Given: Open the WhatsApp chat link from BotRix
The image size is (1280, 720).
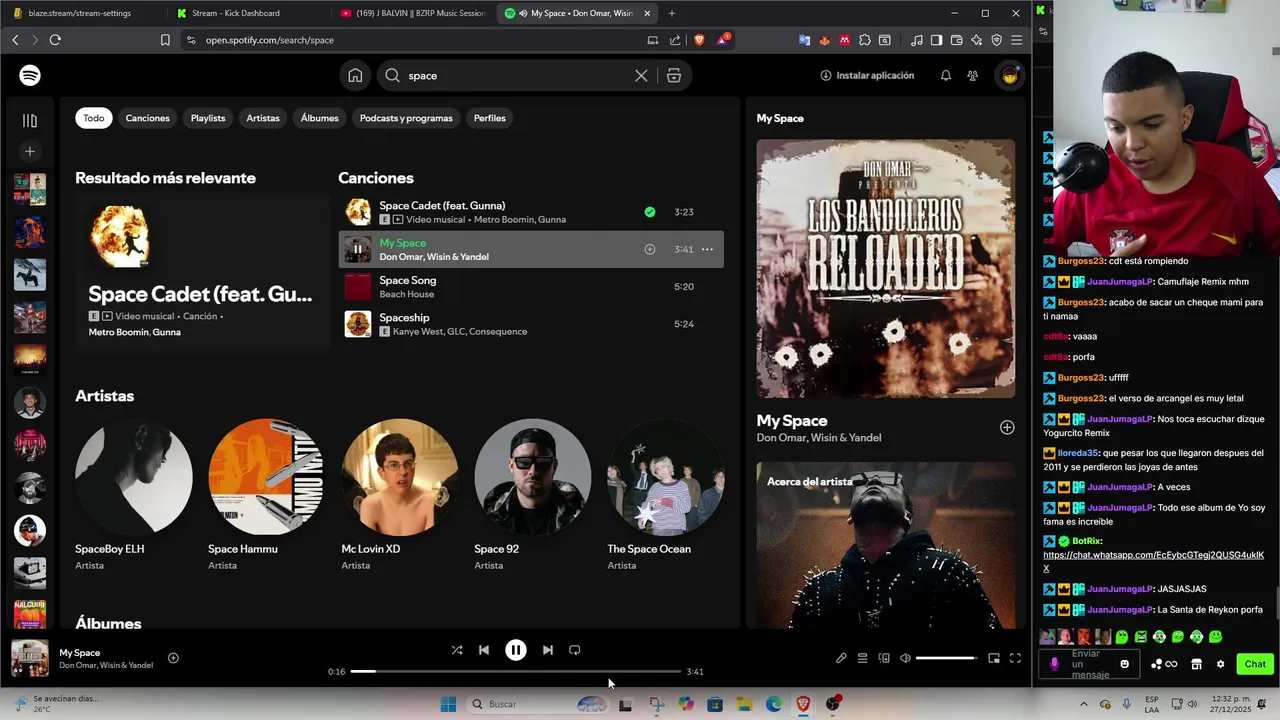Looking at the screenshot, I should [x=1153, y=561].
